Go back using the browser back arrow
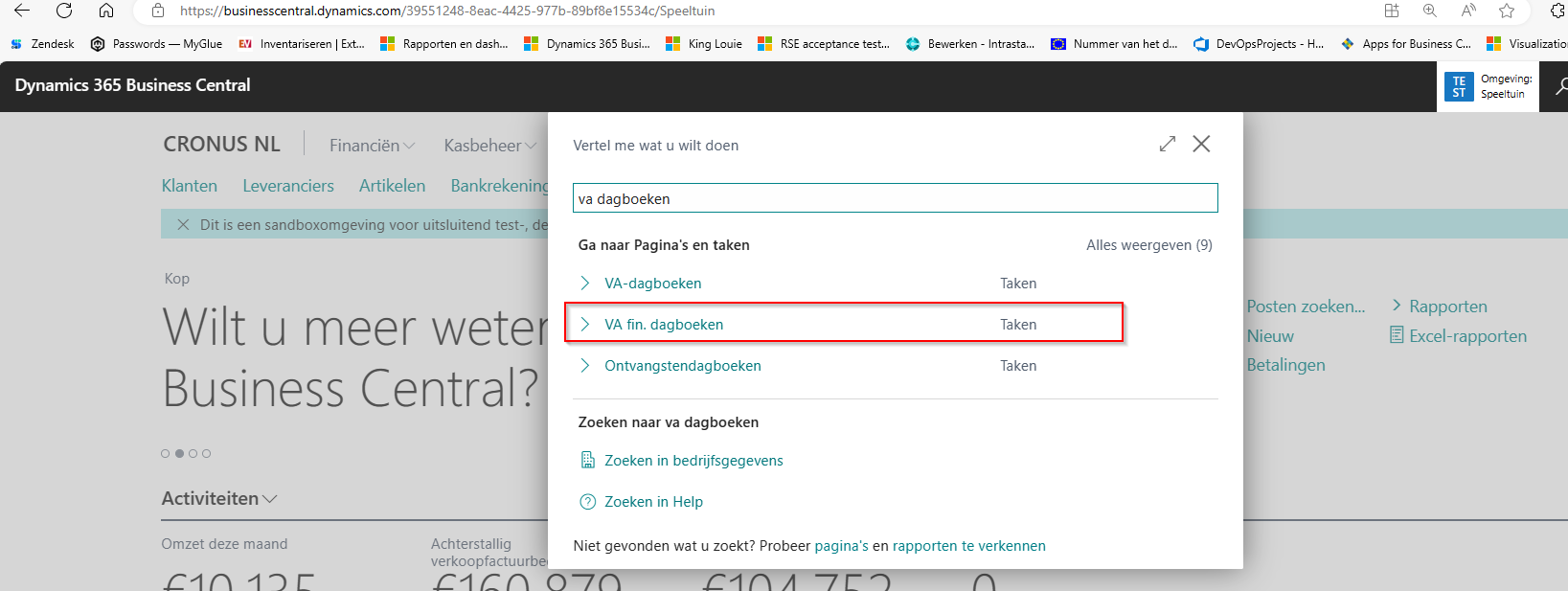This screenshot has width=1568, height=591. click(x=21, y=11)
